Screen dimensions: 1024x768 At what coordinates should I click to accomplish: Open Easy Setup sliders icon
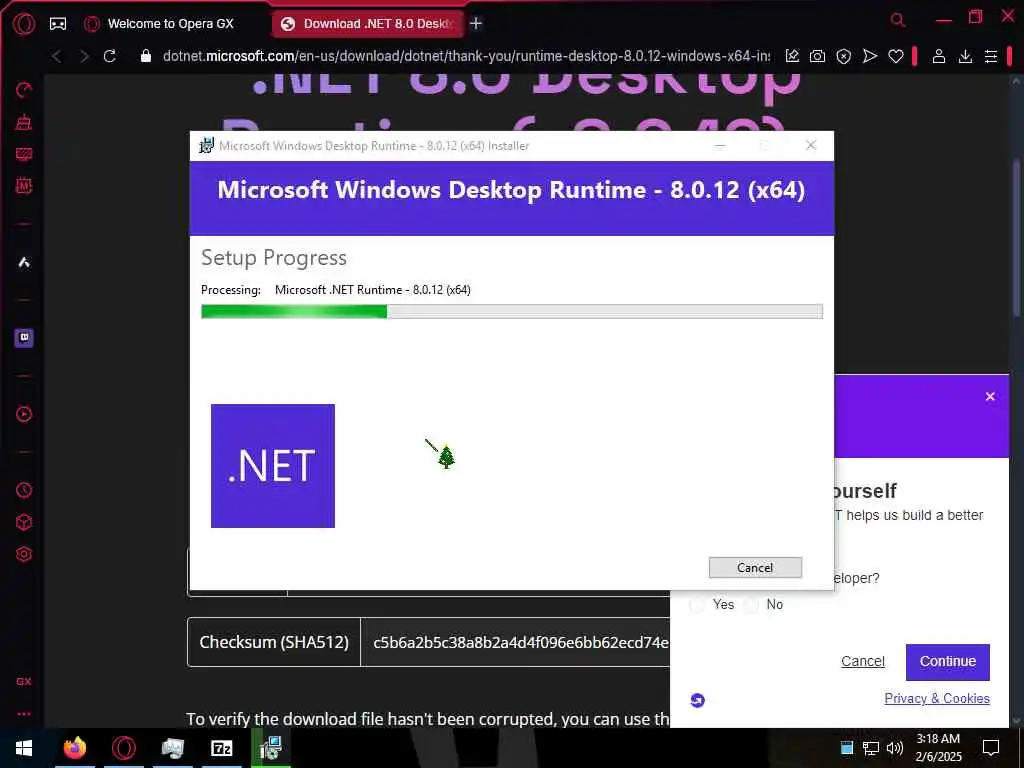991,57
